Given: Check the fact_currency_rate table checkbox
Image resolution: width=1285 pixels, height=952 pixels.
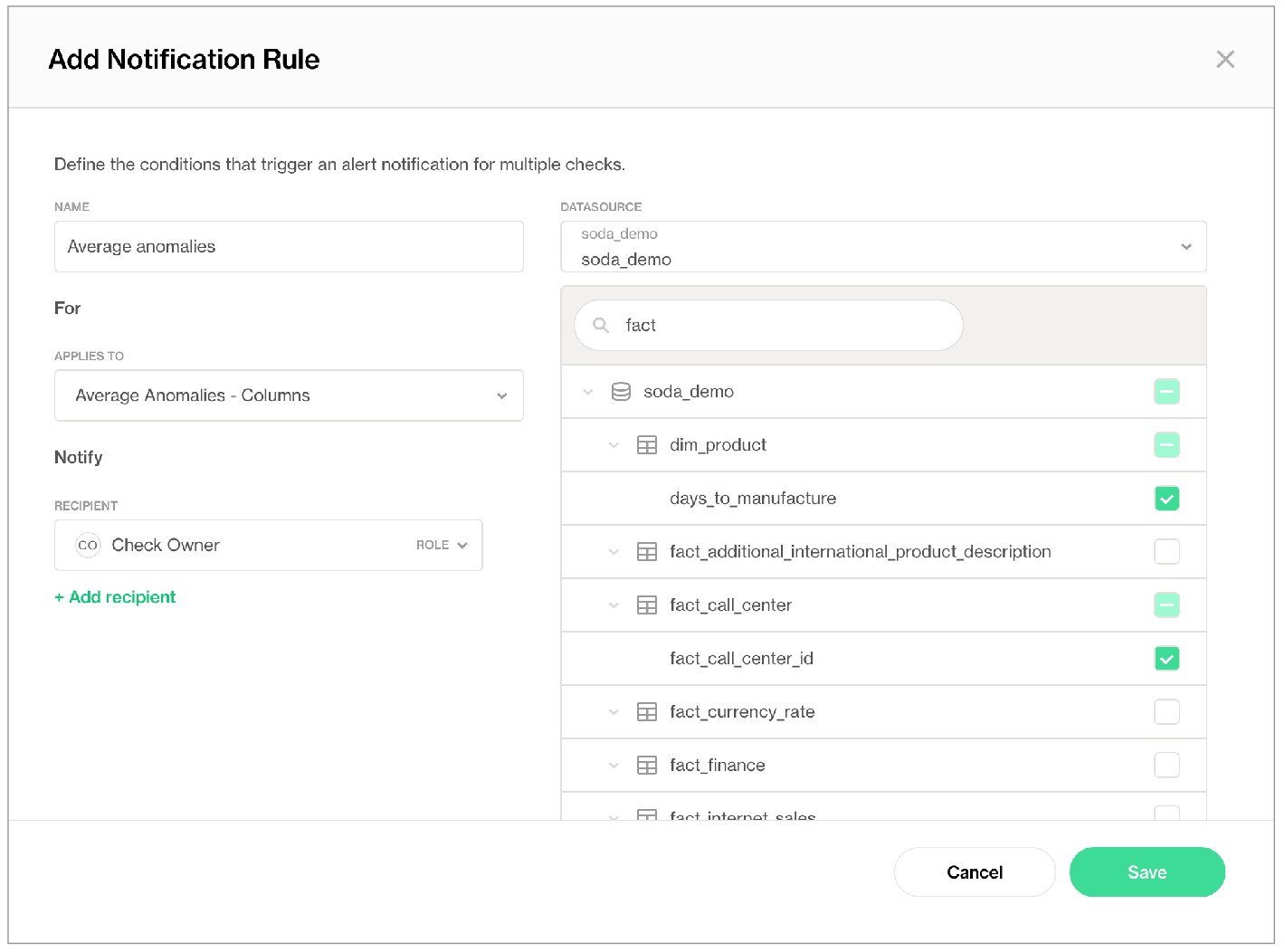Looking at the screenshot, I should coord(1166,712).
